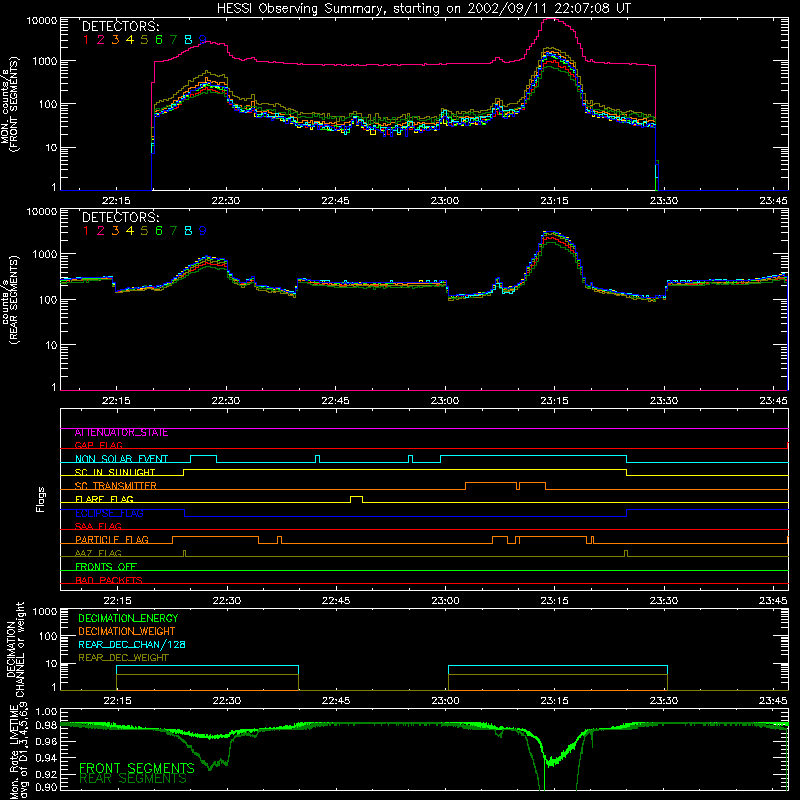Click the ECLIPSE_FLAG label
Image resolution: width=800 pixels, height=800 pixels.
pos(109,513)
